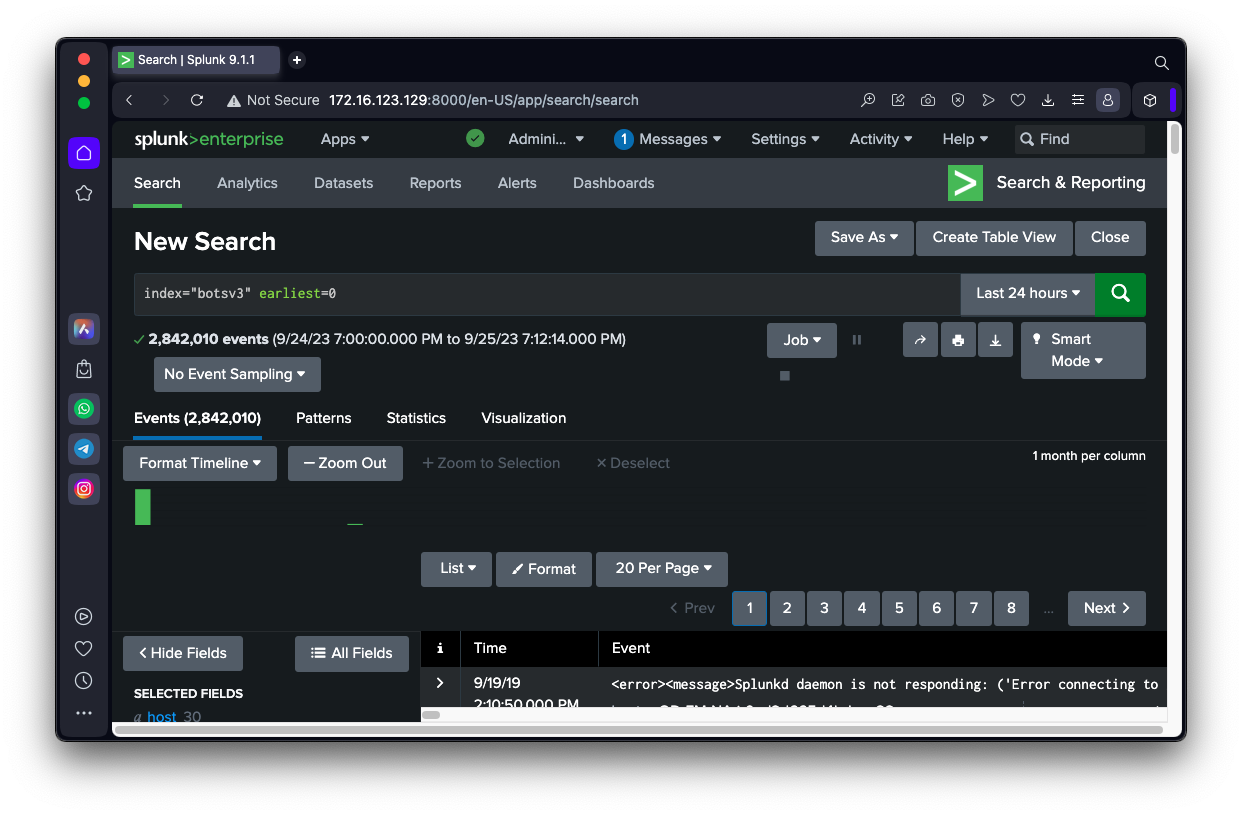1242x815 pixels.
Task: Switch to the Patterns results tab
Action: 323,418
